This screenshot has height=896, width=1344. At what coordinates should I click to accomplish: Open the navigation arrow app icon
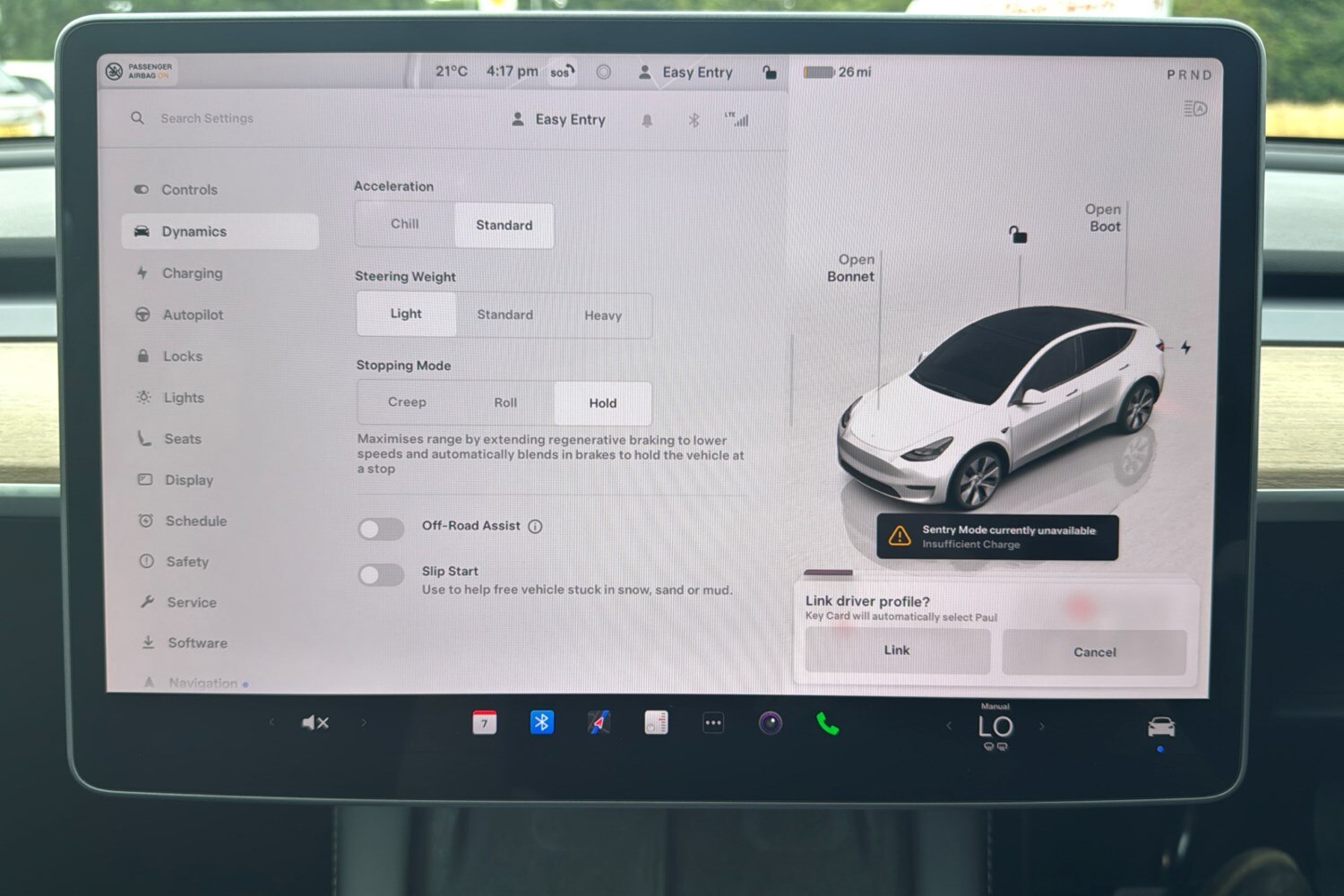click(599, 722)
